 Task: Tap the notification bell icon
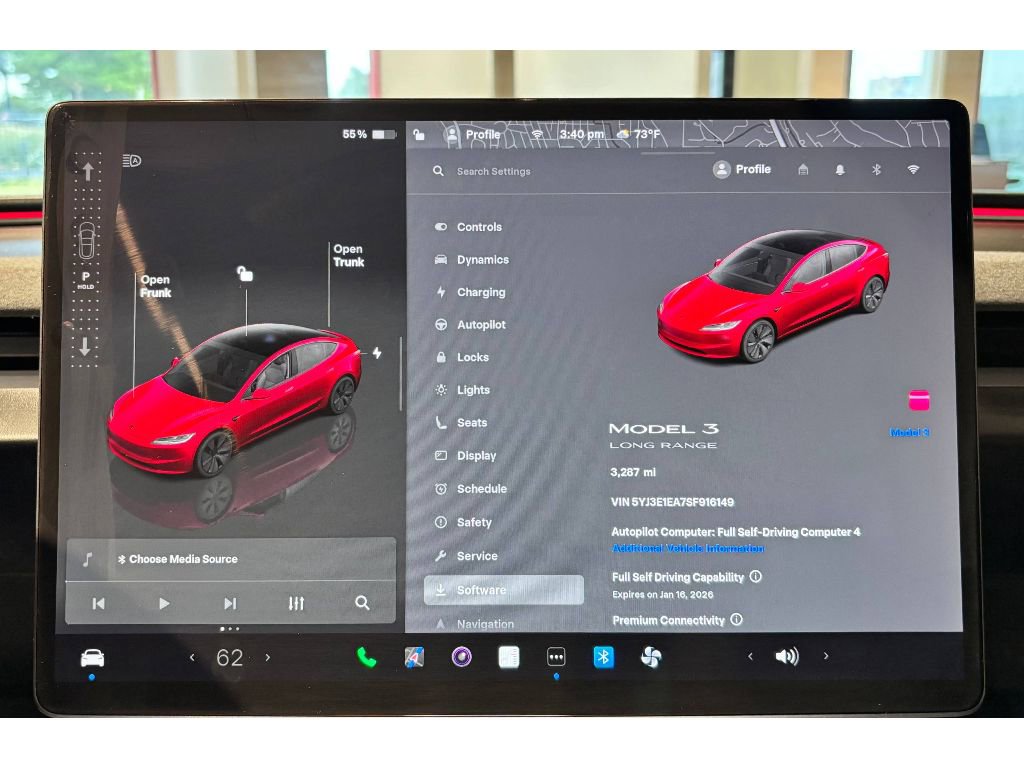(x=840, y=170)
